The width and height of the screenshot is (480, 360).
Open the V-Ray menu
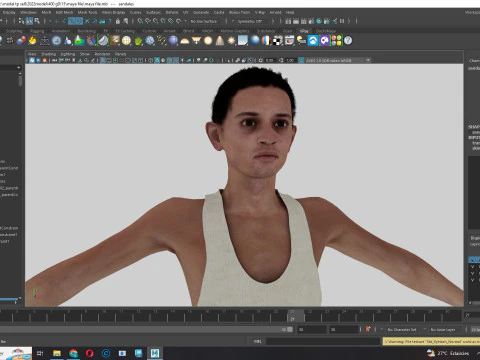tap(260, 12)
